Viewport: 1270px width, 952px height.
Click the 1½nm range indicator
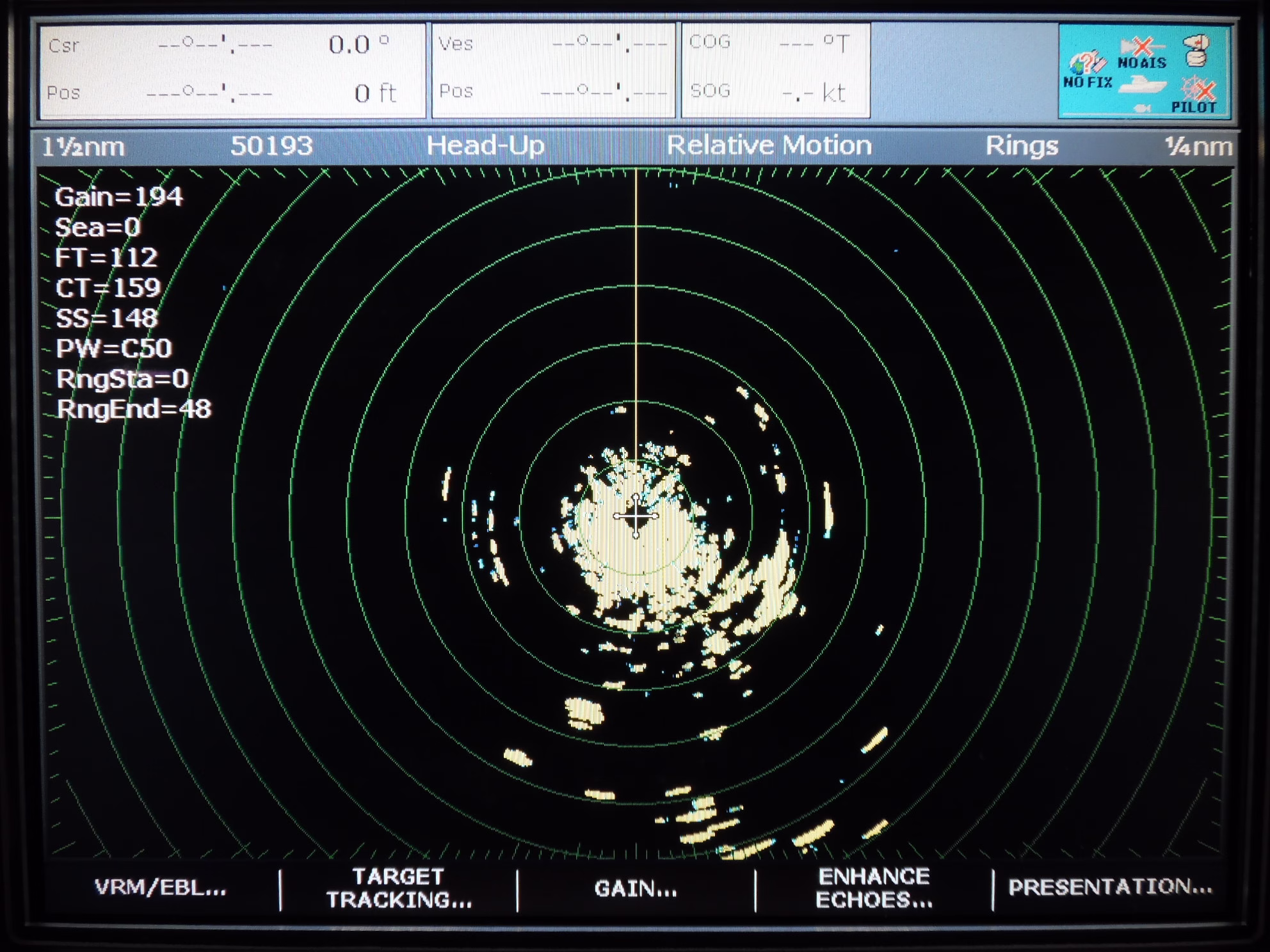(x=83, y=147)
